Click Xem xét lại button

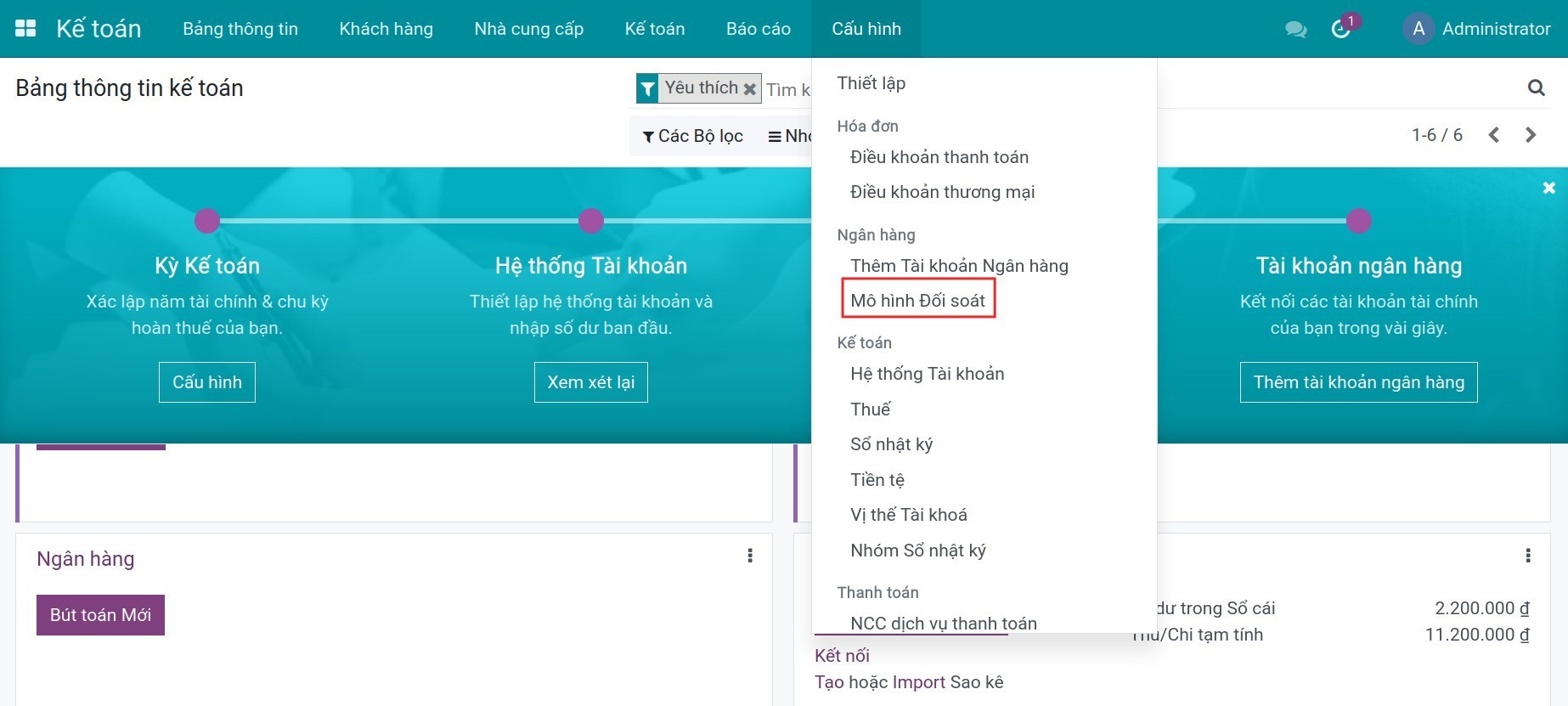tap(591, 382)
